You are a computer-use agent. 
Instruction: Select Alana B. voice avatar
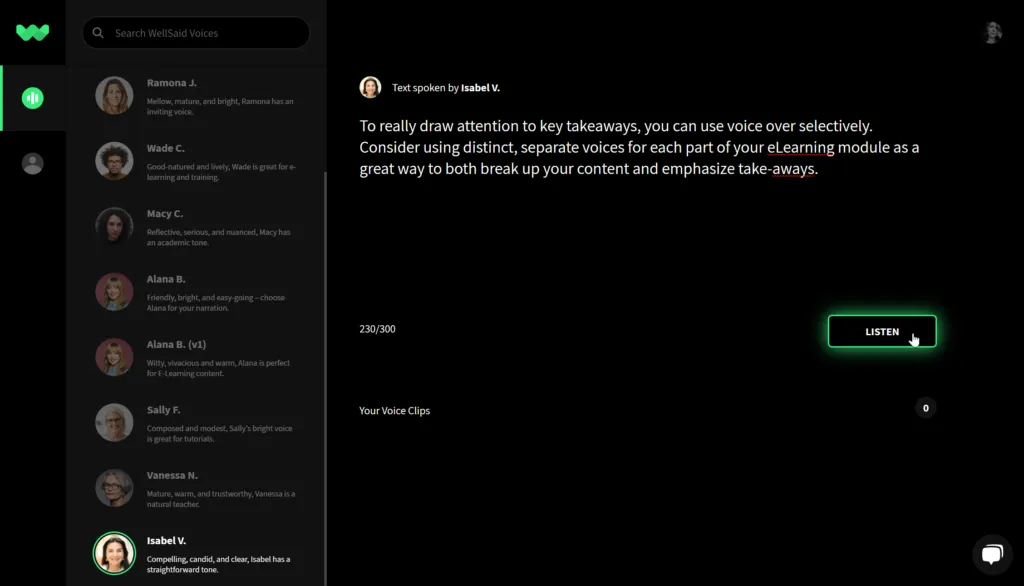[x=114, y=291]
